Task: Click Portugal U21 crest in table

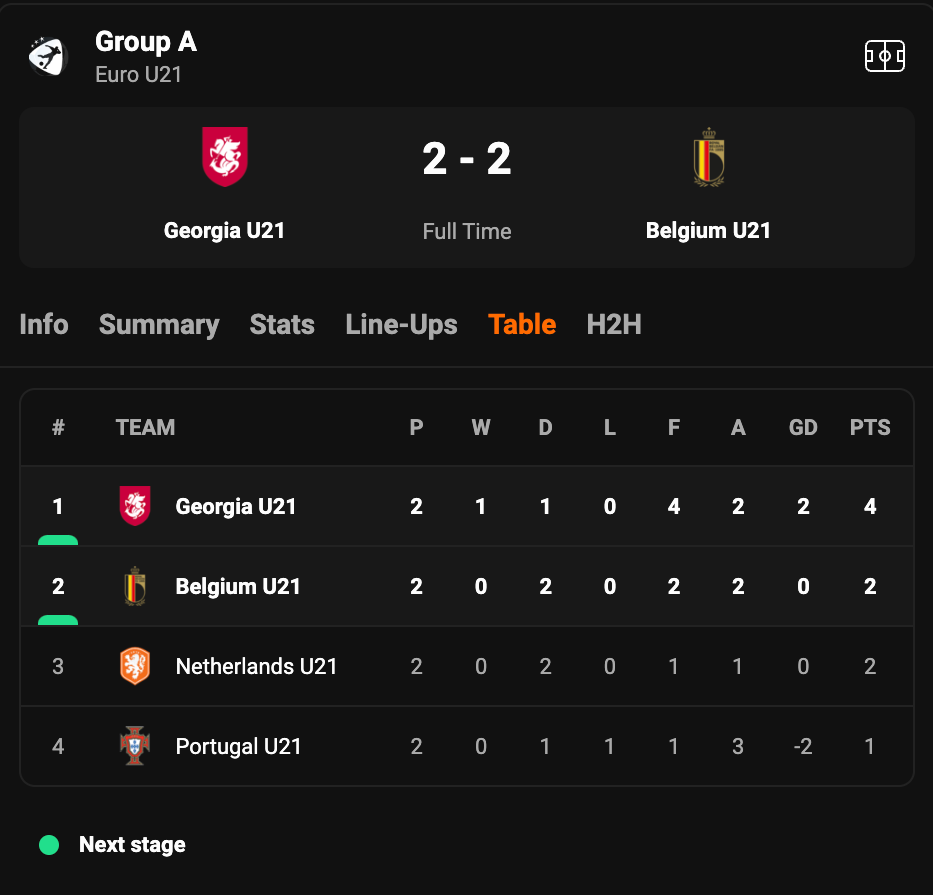Action: [x=135, y=746]
